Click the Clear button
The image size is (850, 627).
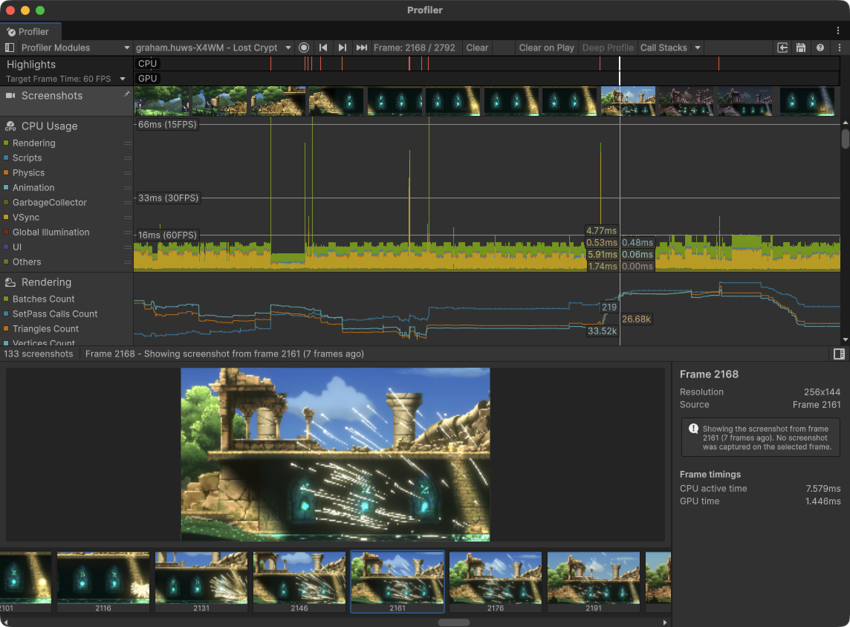click(x=477, y=48)
